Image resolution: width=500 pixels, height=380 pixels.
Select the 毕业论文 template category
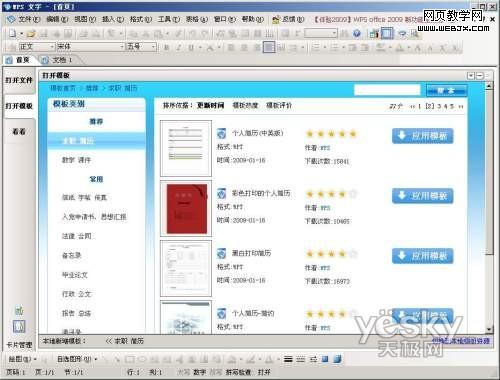(x=75, y=275)
